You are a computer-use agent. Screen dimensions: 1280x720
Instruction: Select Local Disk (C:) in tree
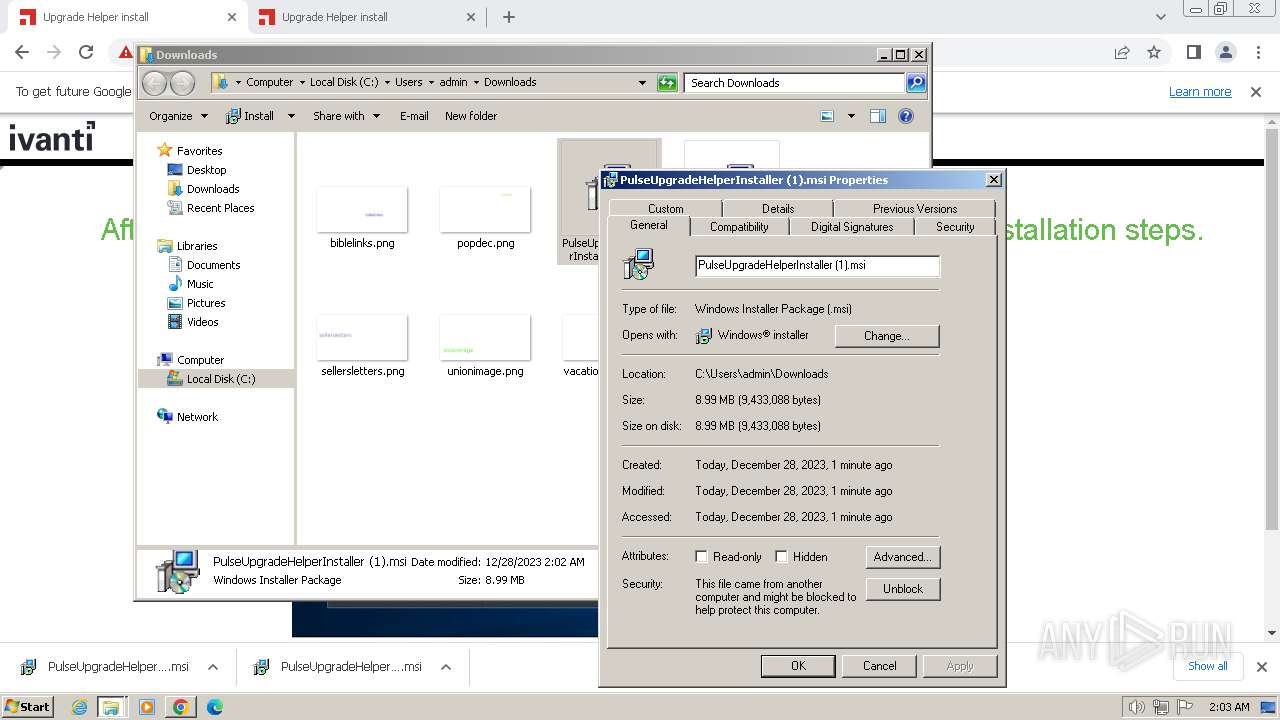[220, 379]
